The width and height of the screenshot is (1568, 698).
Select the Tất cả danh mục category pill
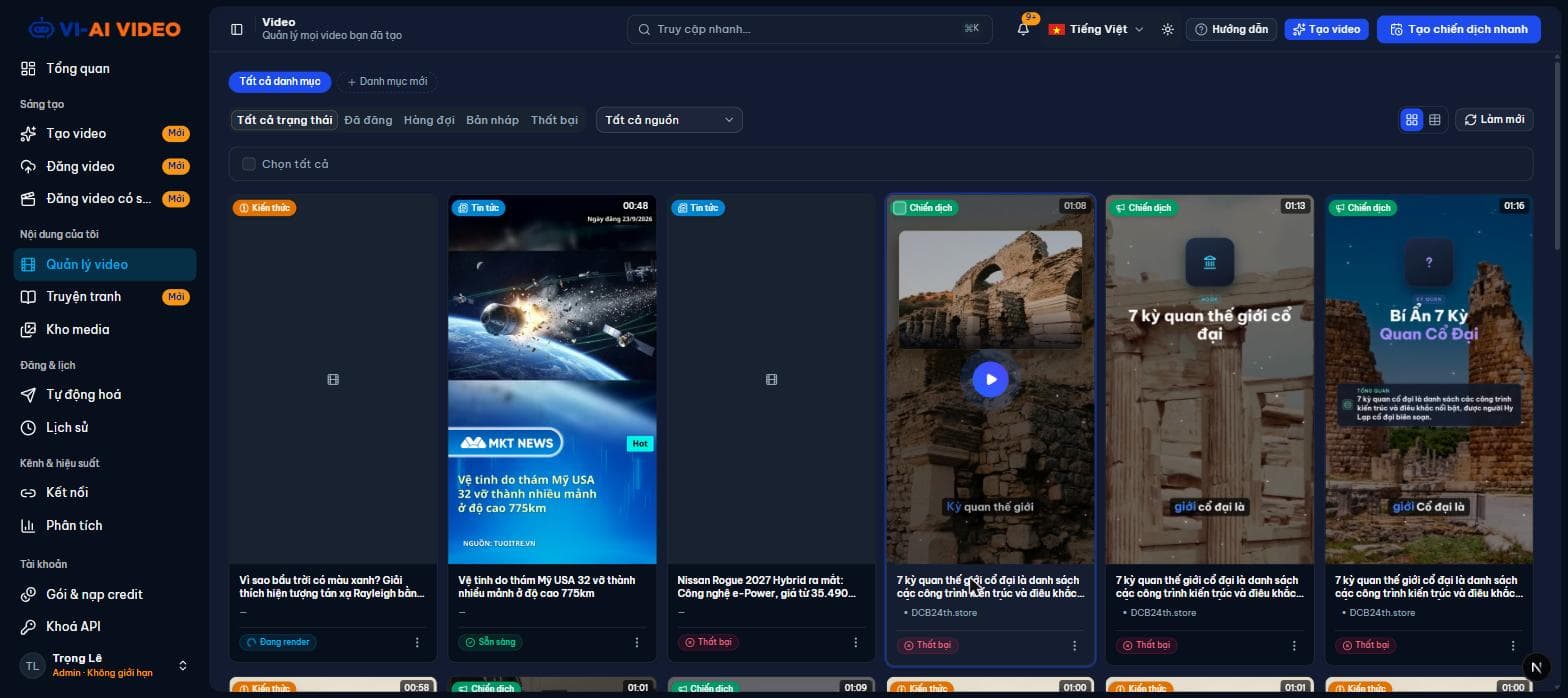point(280,81)
